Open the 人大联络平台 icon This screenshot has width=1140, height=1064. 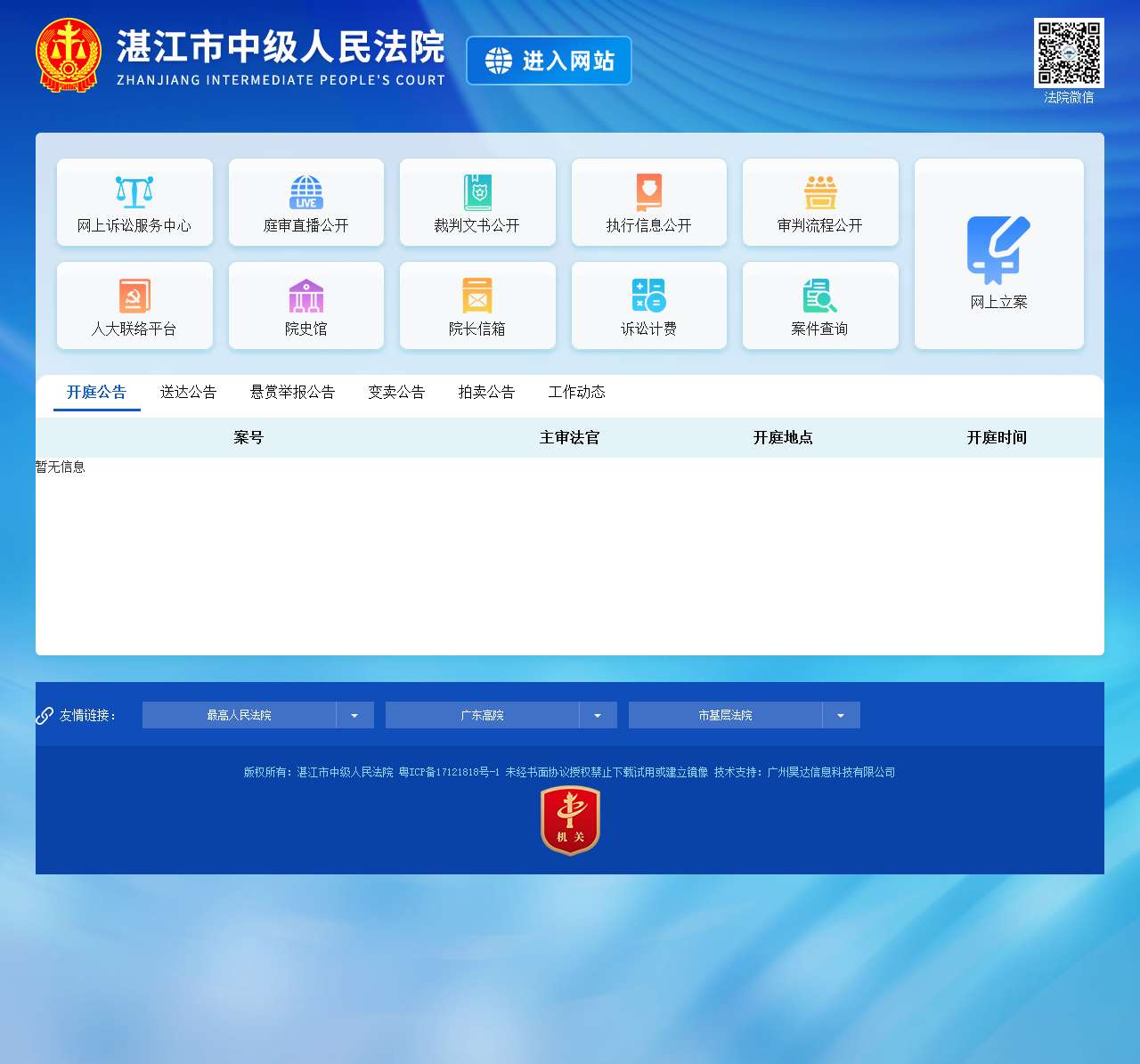(x=134, y=296)
